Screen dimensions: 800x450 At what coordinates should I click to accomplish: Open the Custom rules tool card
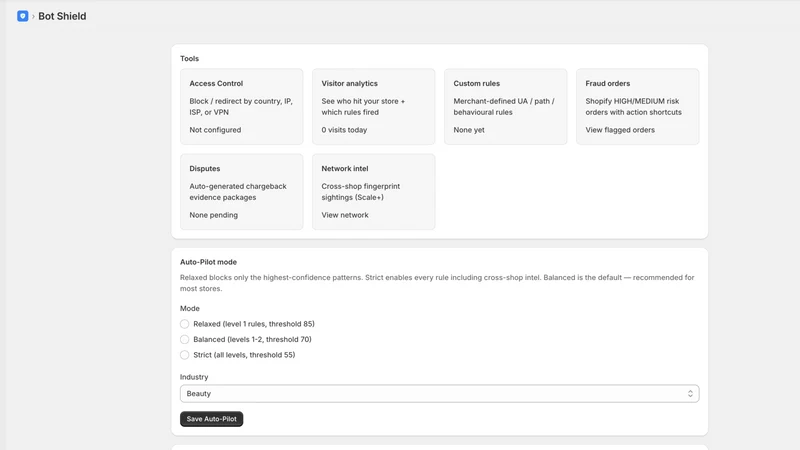[506, 107]
